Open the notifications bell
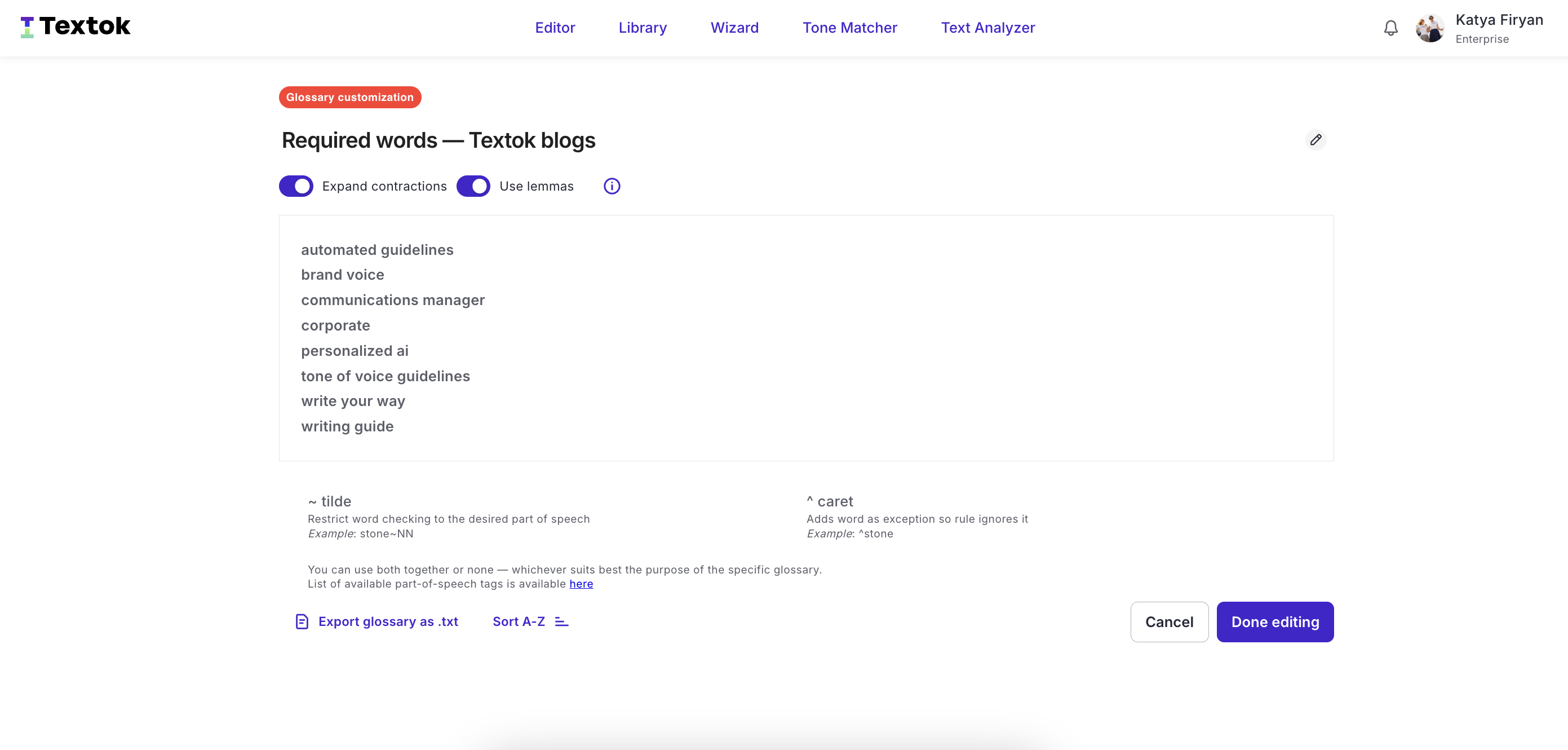Screen dimensions: 1568x750 click(1391, 28)
